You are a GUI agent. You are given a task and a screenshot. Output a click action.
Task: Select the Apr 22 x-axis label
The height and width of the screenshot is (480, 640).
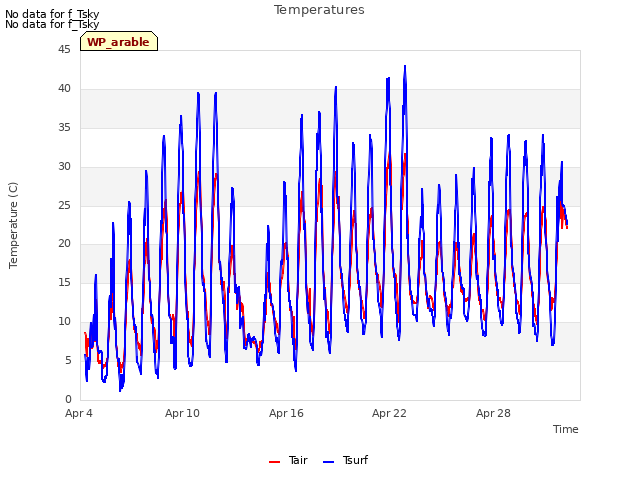(x=389, y=413)
